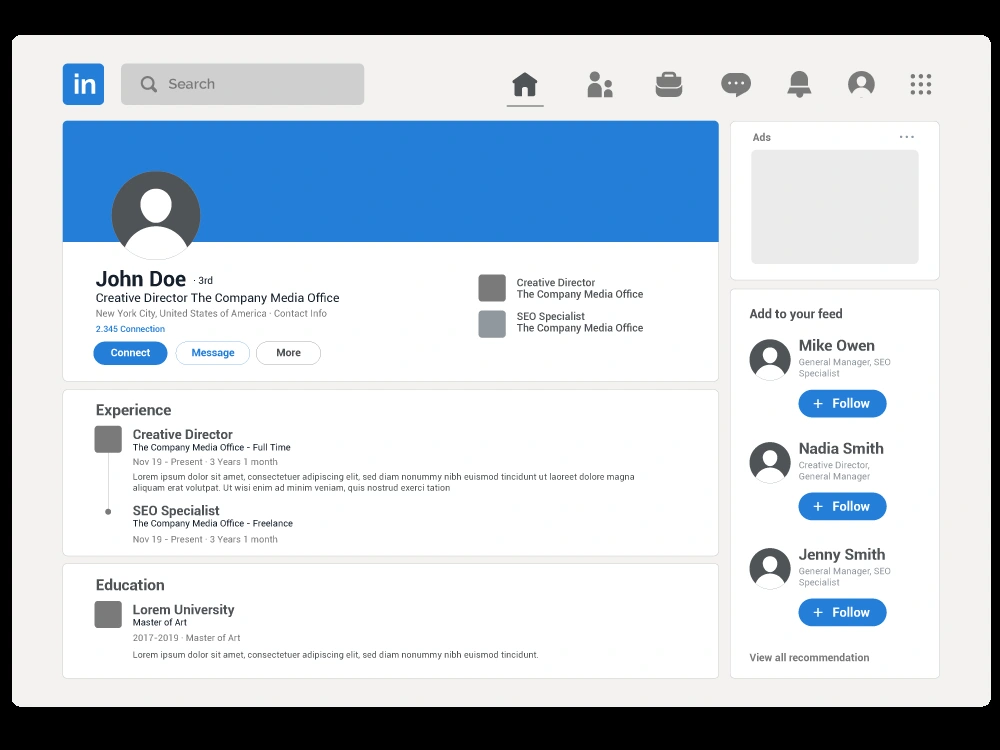The width and height of the screenshot is (1000, 750).
Task: Click the 'Experience' section heading
Action: coord(133,410)
